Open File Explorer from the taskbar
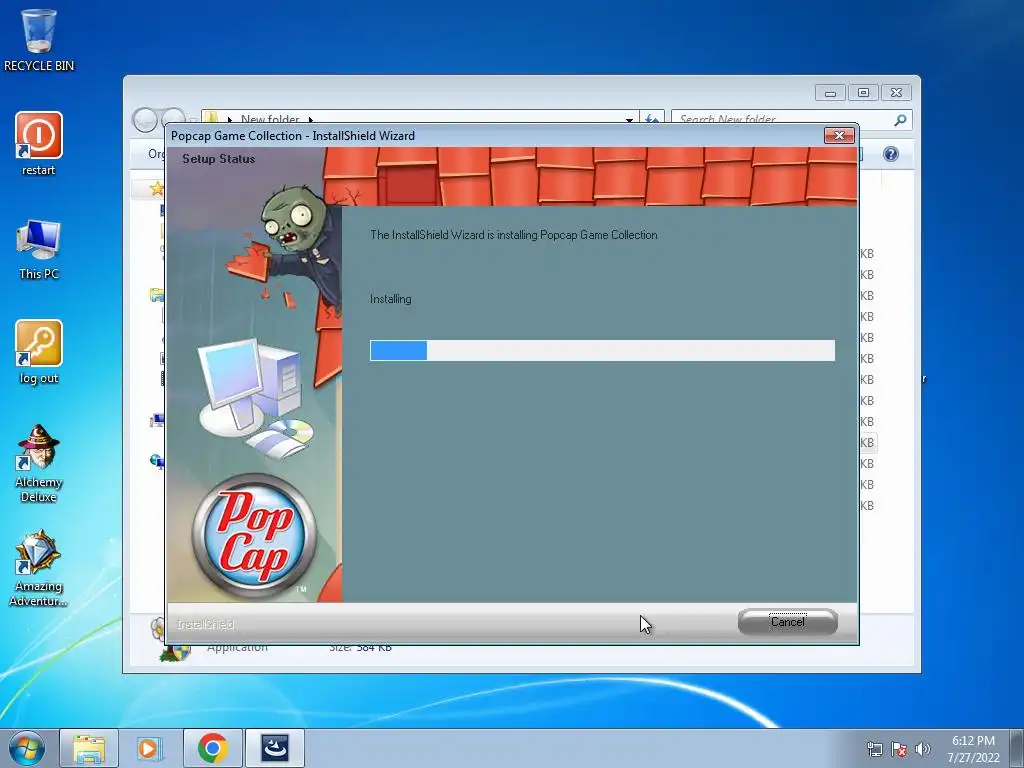The image size is (1024, 768). coord(89,748)
